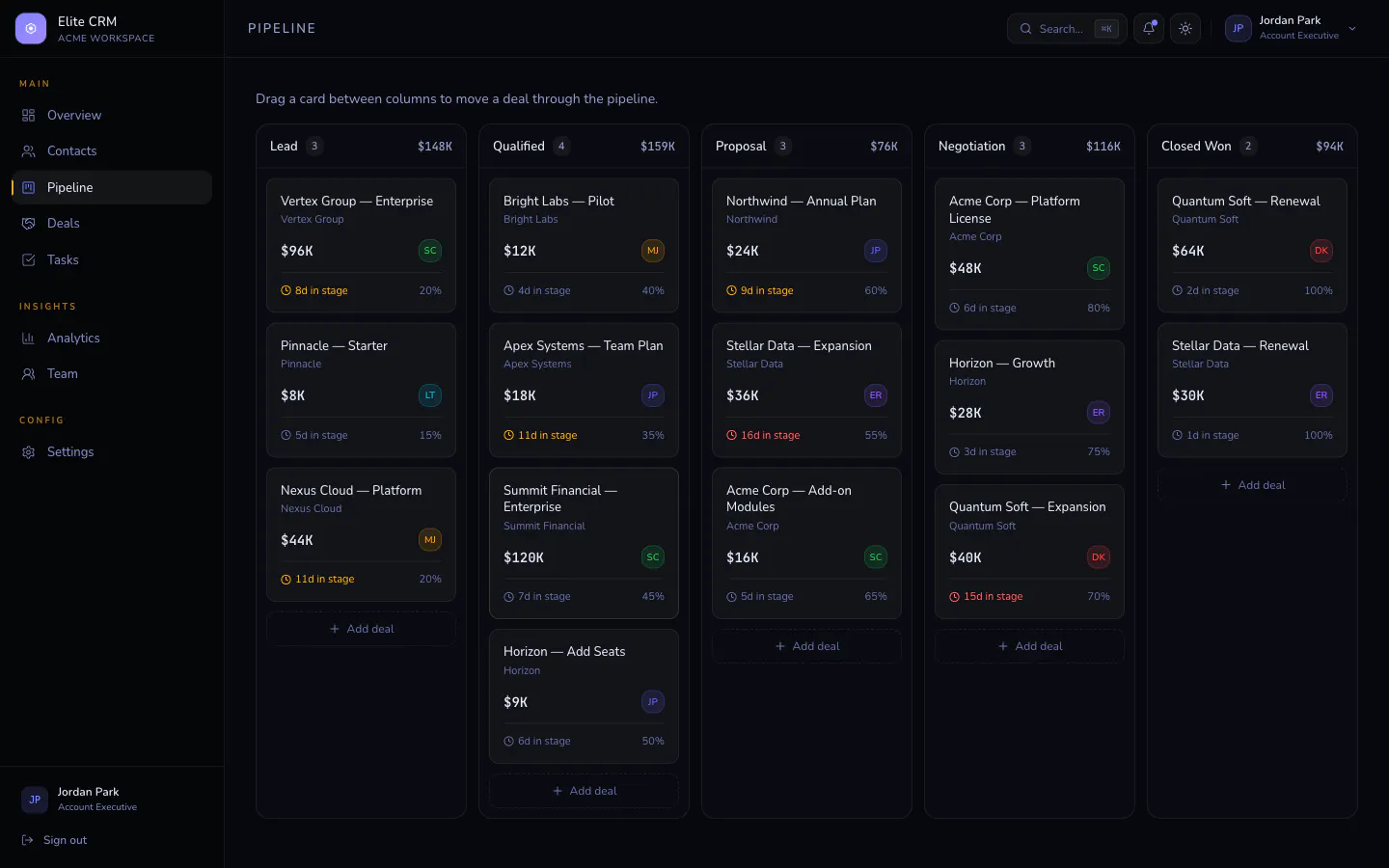Screen dimensions: 1389x868
Task: Click the DK avatar on Quantum Soft Expansion
Action: point(1099,557)
